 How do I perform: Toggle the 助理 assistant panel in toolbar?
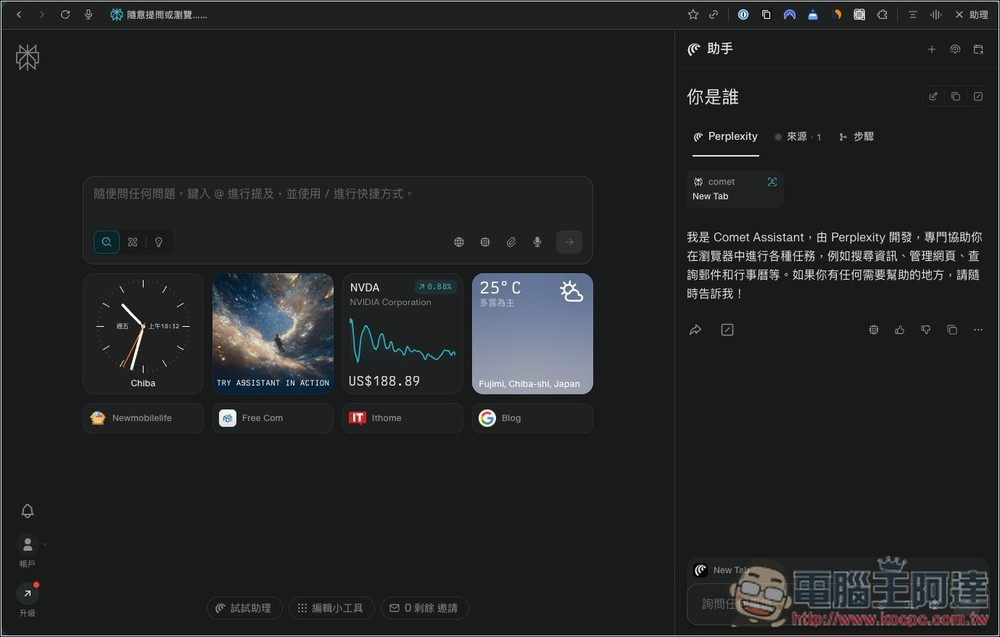pos(971,15)
